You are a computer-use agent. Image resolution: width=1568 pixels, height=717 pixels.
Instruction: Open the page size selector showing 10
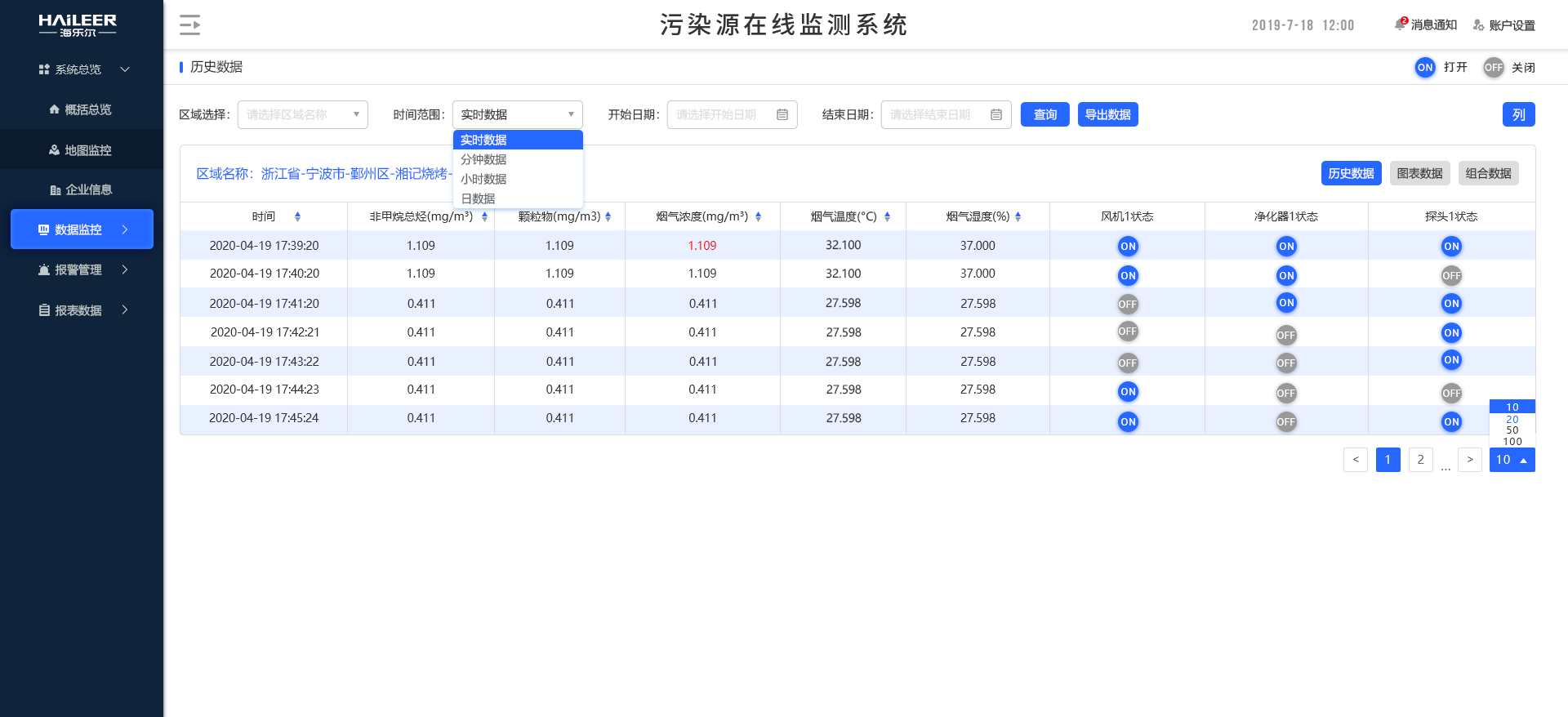pos(1512,460)
